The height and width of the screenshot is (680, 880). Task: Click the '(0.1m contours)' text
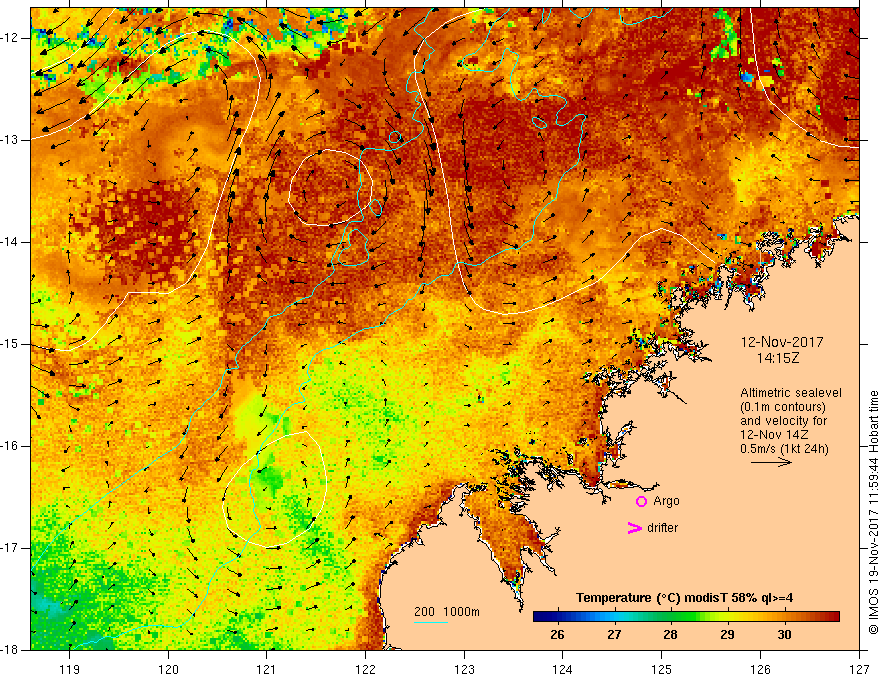782,407
